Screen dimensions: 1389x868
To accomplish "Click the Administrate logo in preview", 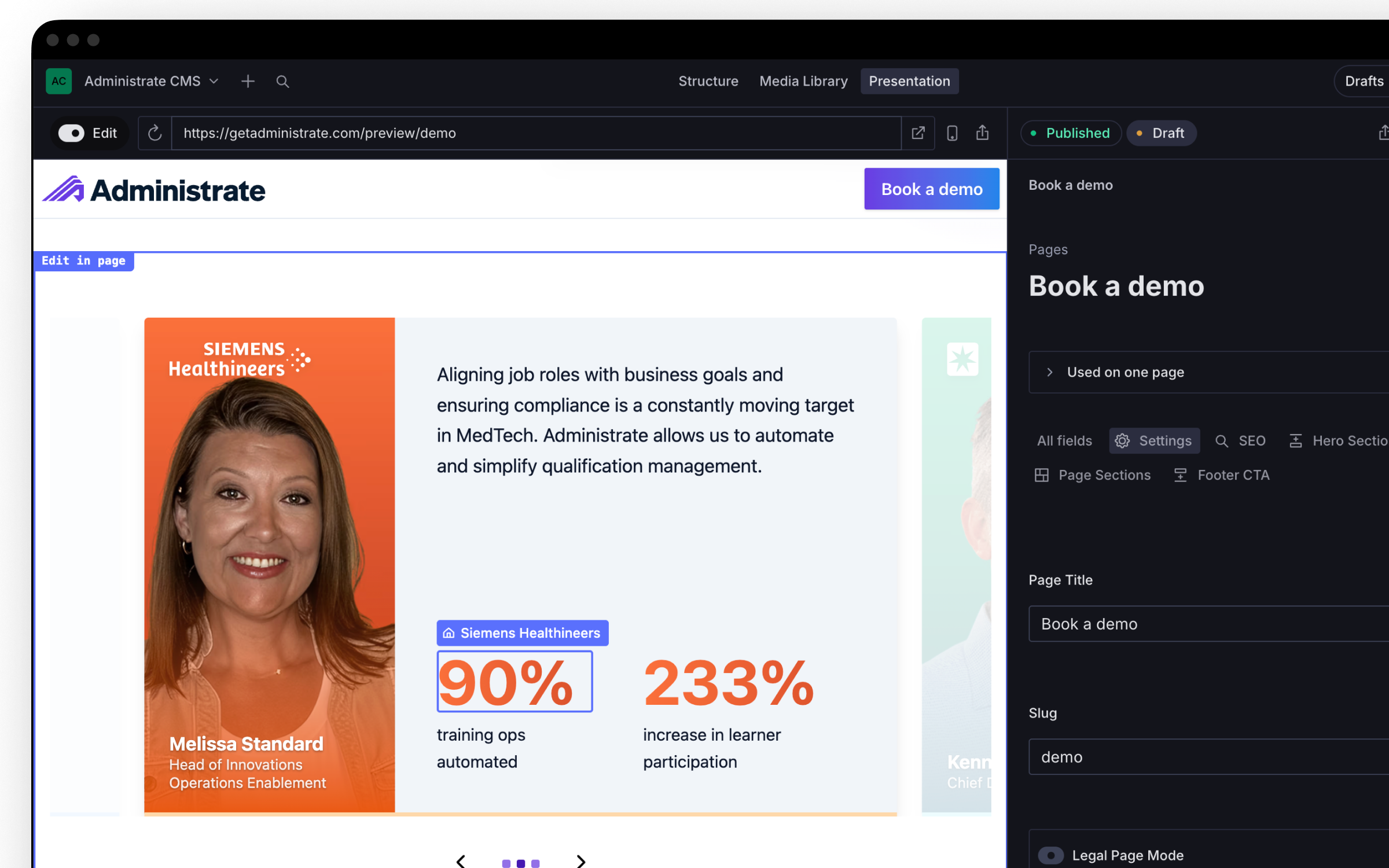I will coord(154,190).
